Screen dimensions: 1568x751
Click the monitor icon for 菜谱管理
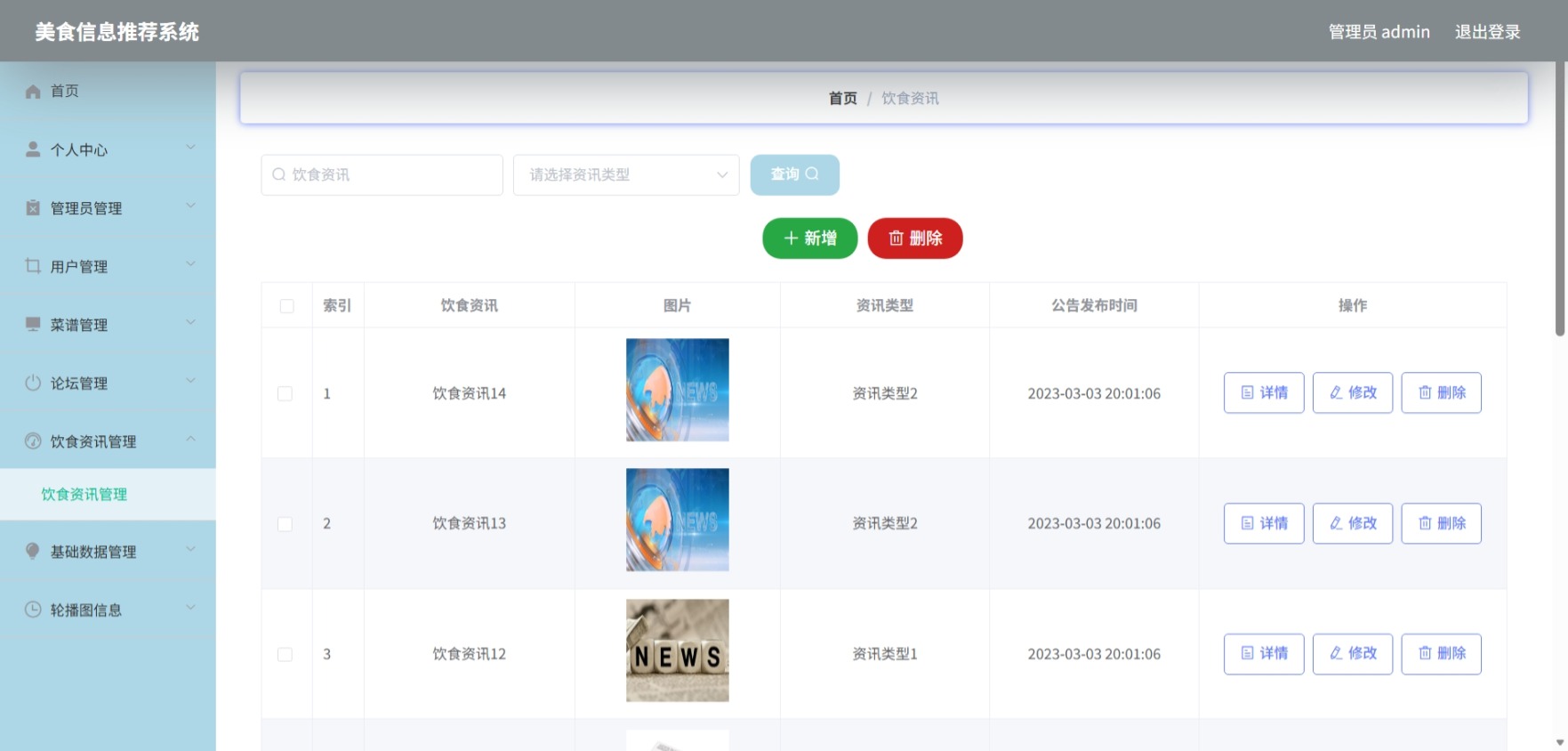pos(33,324)
